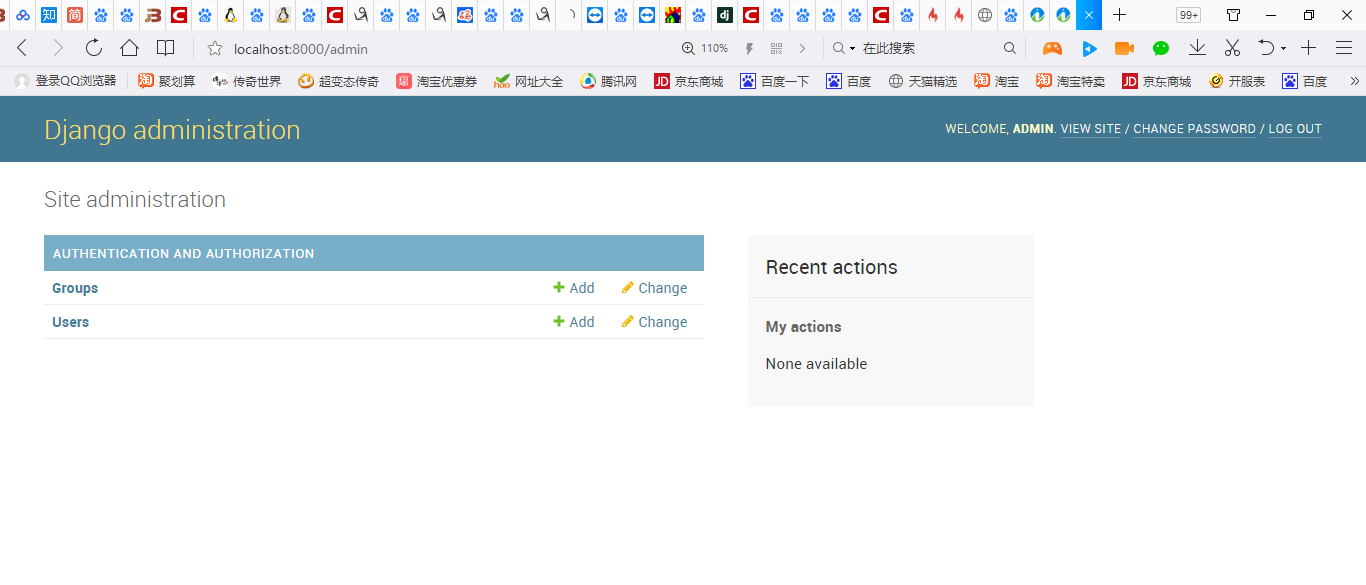Image resolution: width=1366 pixels, height=585 pixels.
Task: Click the 110% zoom magnifier indicator
Action: click(x=704, y=48)
